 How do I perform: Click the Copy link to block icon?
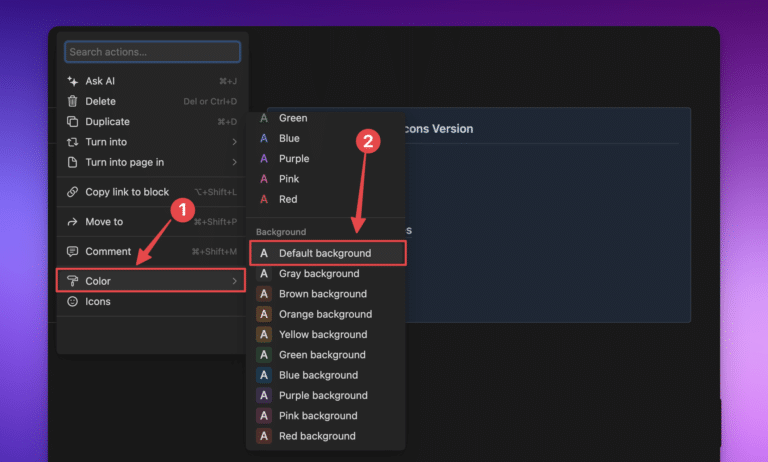tap(72, 192)
